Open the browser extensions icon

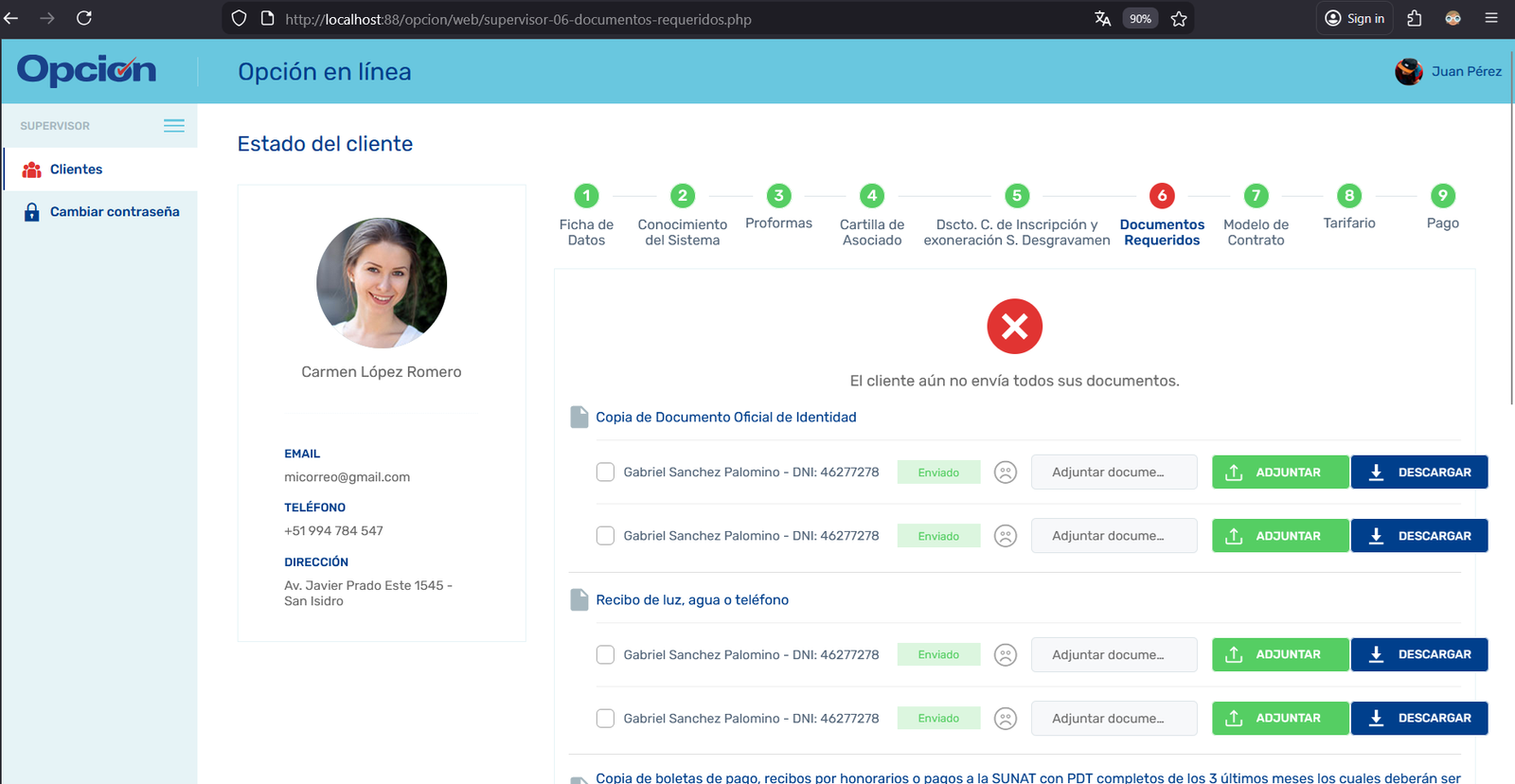pos(1415,18)
